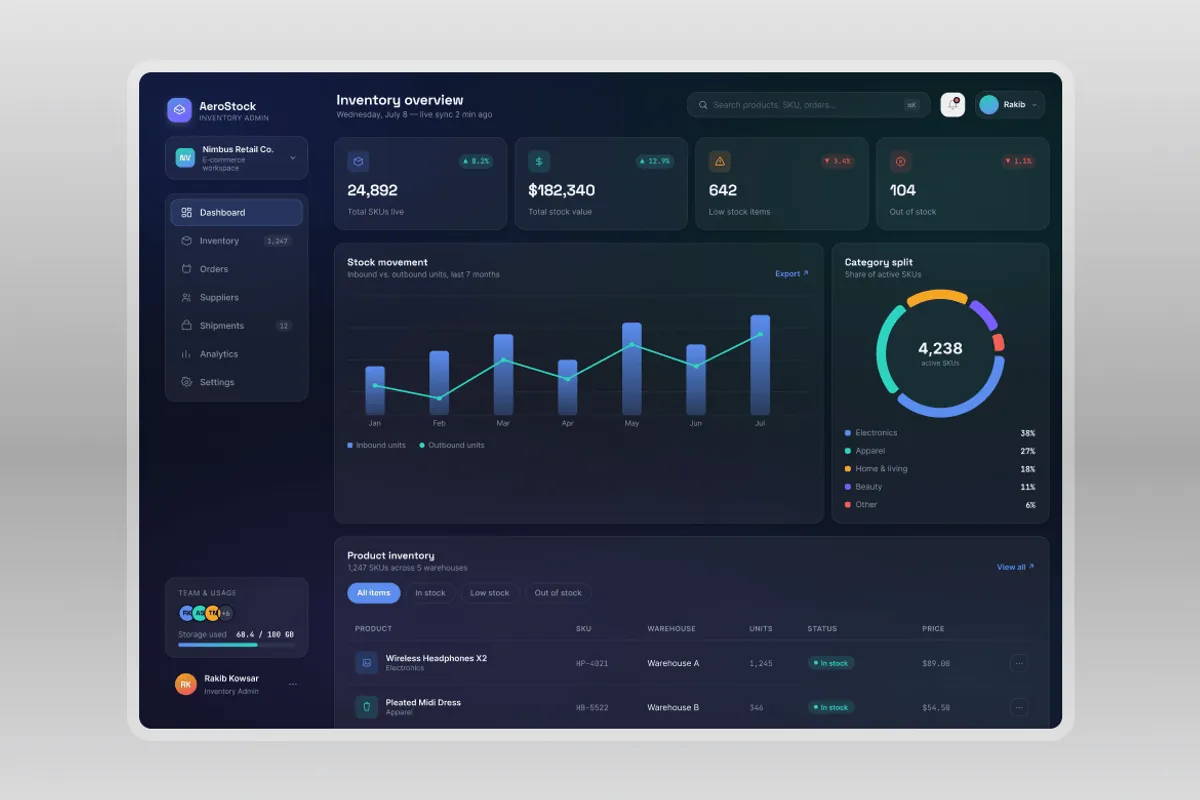The image size is (1200, 800).
Task: Click the Nimbus Retail Co. workspace avatar
Action: (x=185, y=158)
